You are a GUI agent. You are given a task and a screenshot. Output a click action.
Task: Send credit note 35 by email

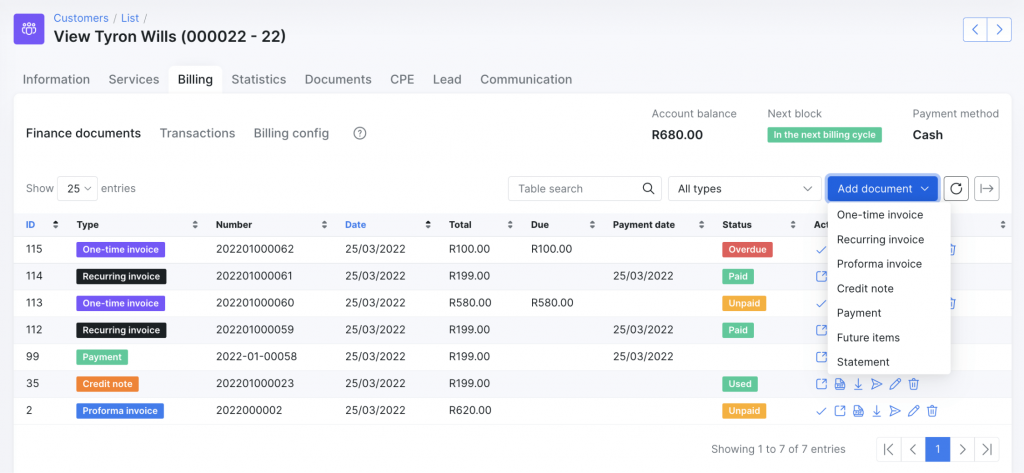[876, 383]
